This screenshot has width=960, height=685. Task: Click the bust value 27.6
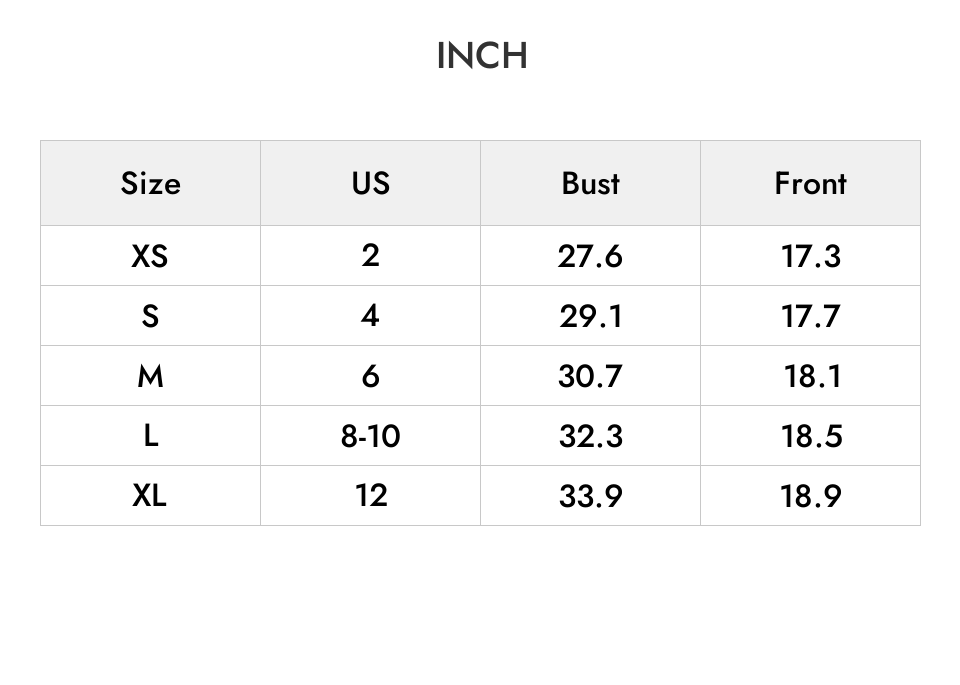tap(590, 255)
